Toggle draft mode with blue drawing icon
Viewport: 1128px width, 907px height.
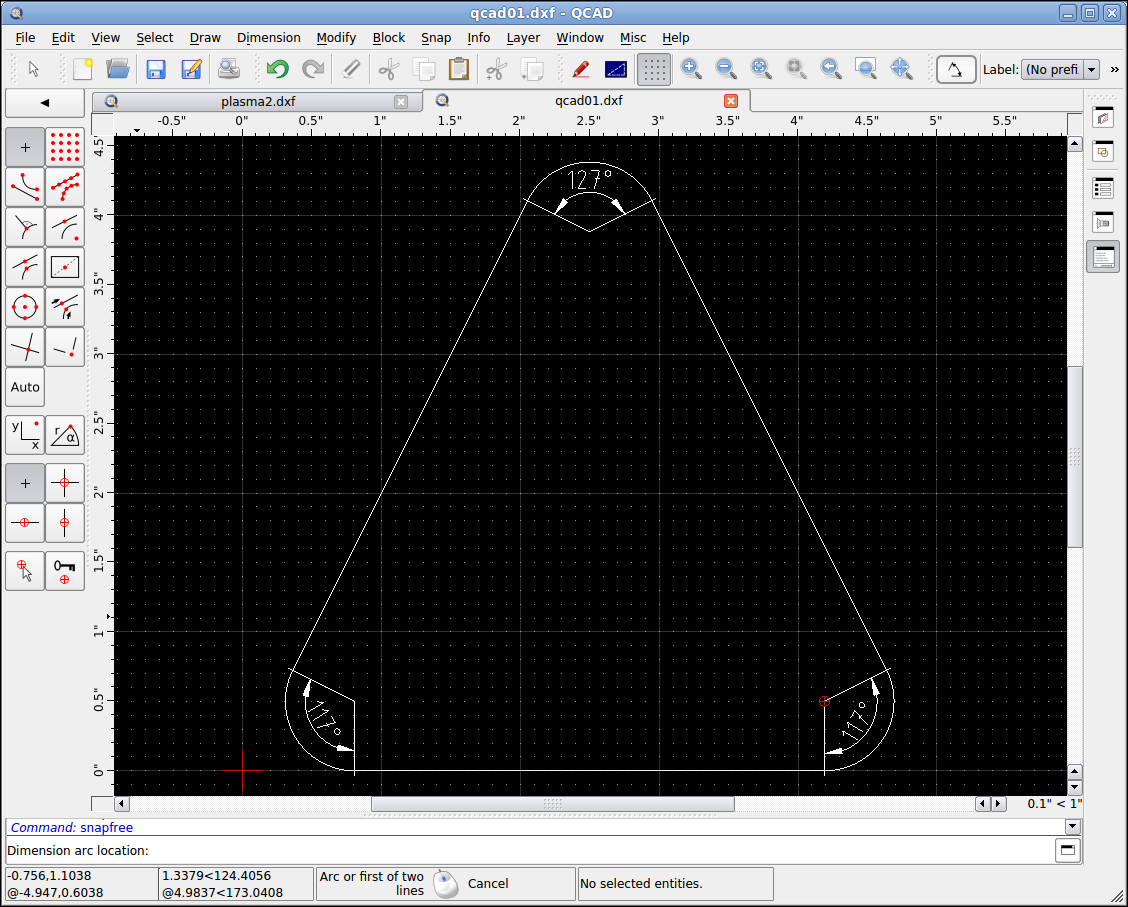[x=616, y=69]
